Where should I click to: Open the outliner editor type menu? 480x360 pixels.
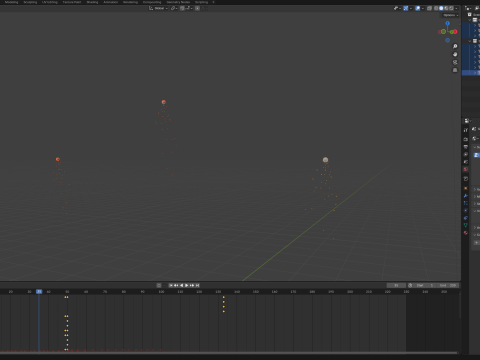click(x=468, y=8)
